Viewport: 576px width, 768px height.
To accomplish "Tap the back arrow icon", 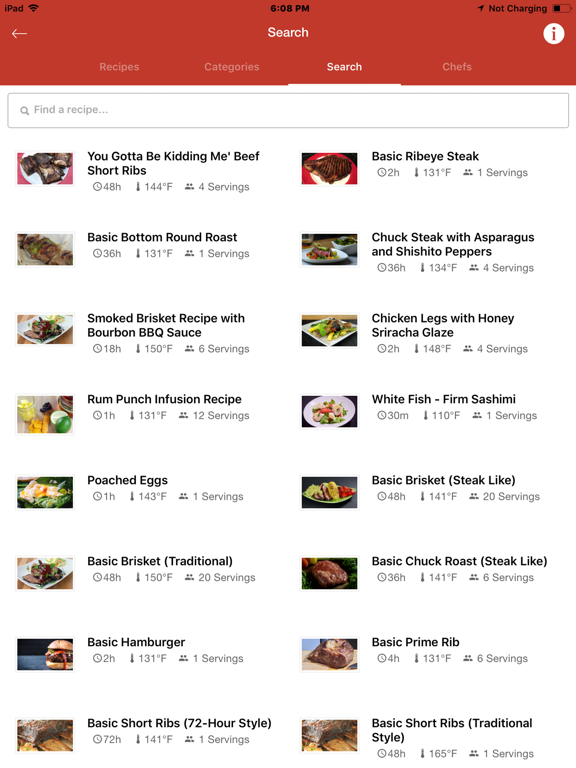I will click(x=20, y=33).
